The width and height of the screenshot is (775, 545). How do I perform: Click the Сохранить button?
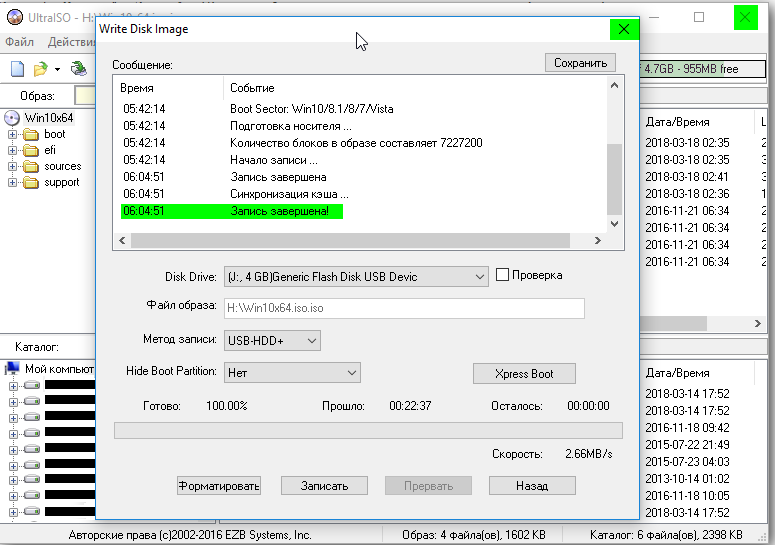[x=580, y=63]
